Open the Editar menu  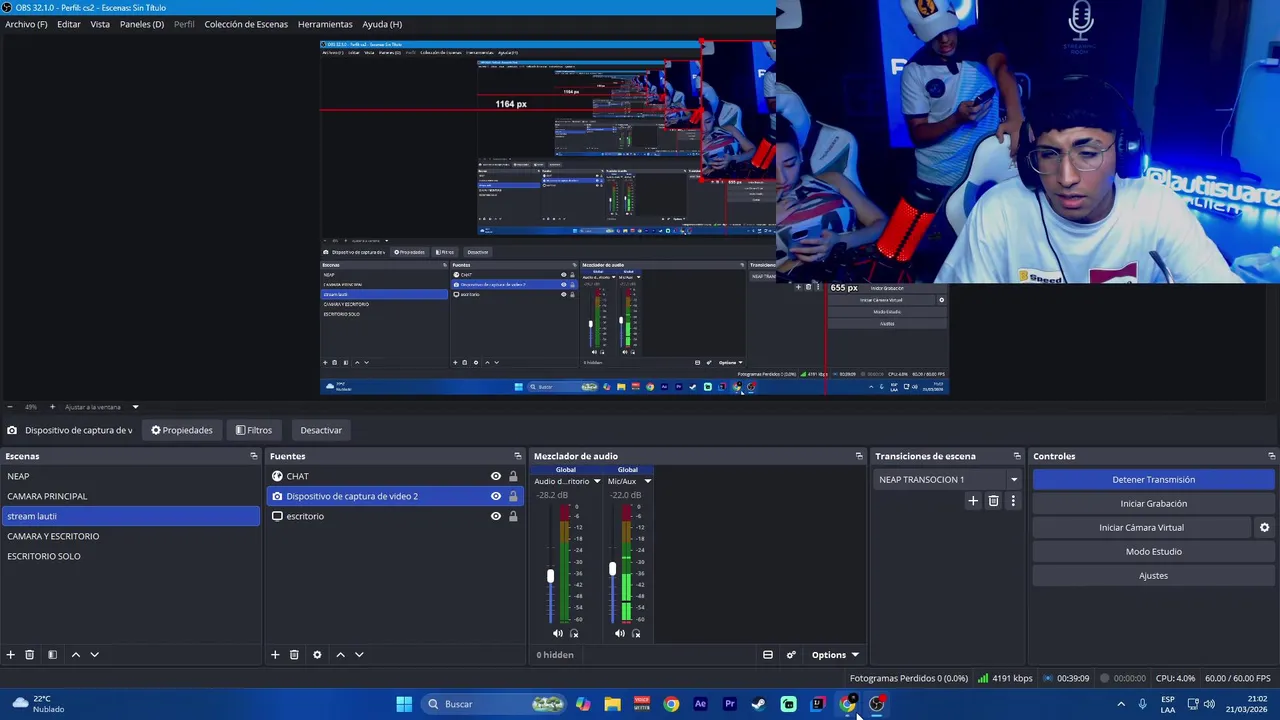69,24
